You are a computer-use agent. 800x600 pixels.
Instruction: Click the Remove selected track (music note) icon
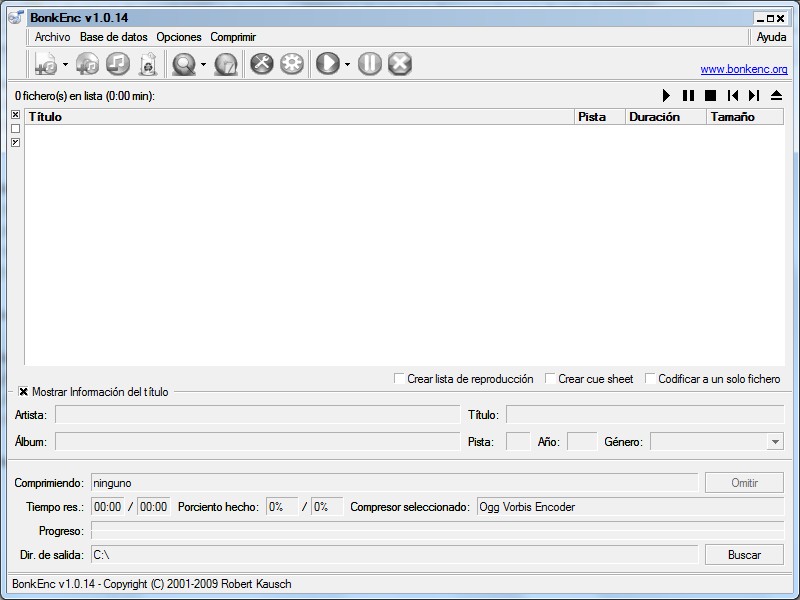[118, 64]
